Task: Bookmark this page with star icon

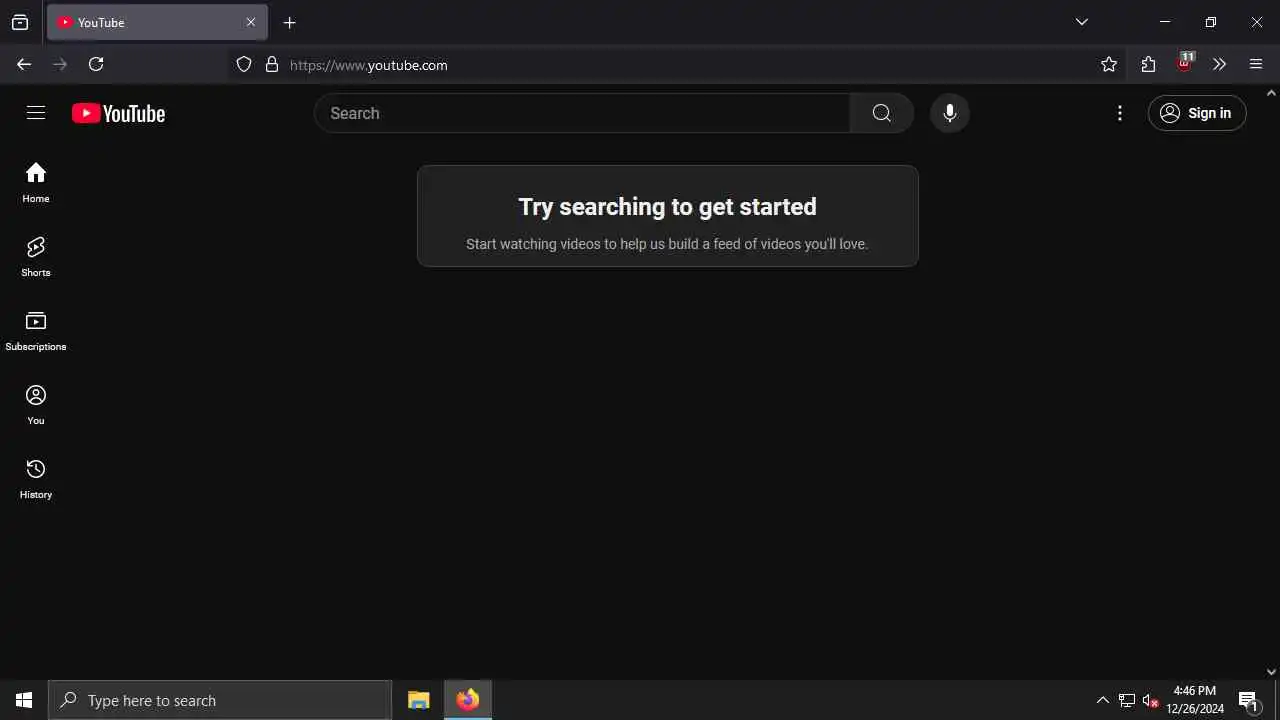Action: 1109,64
